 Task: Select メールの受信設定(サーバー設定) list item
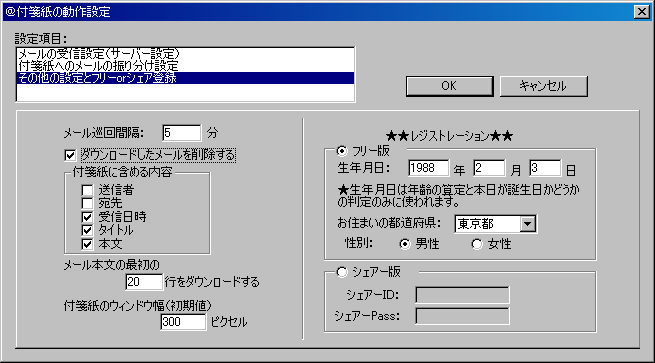pyautogui.click(x=185, y=54)
